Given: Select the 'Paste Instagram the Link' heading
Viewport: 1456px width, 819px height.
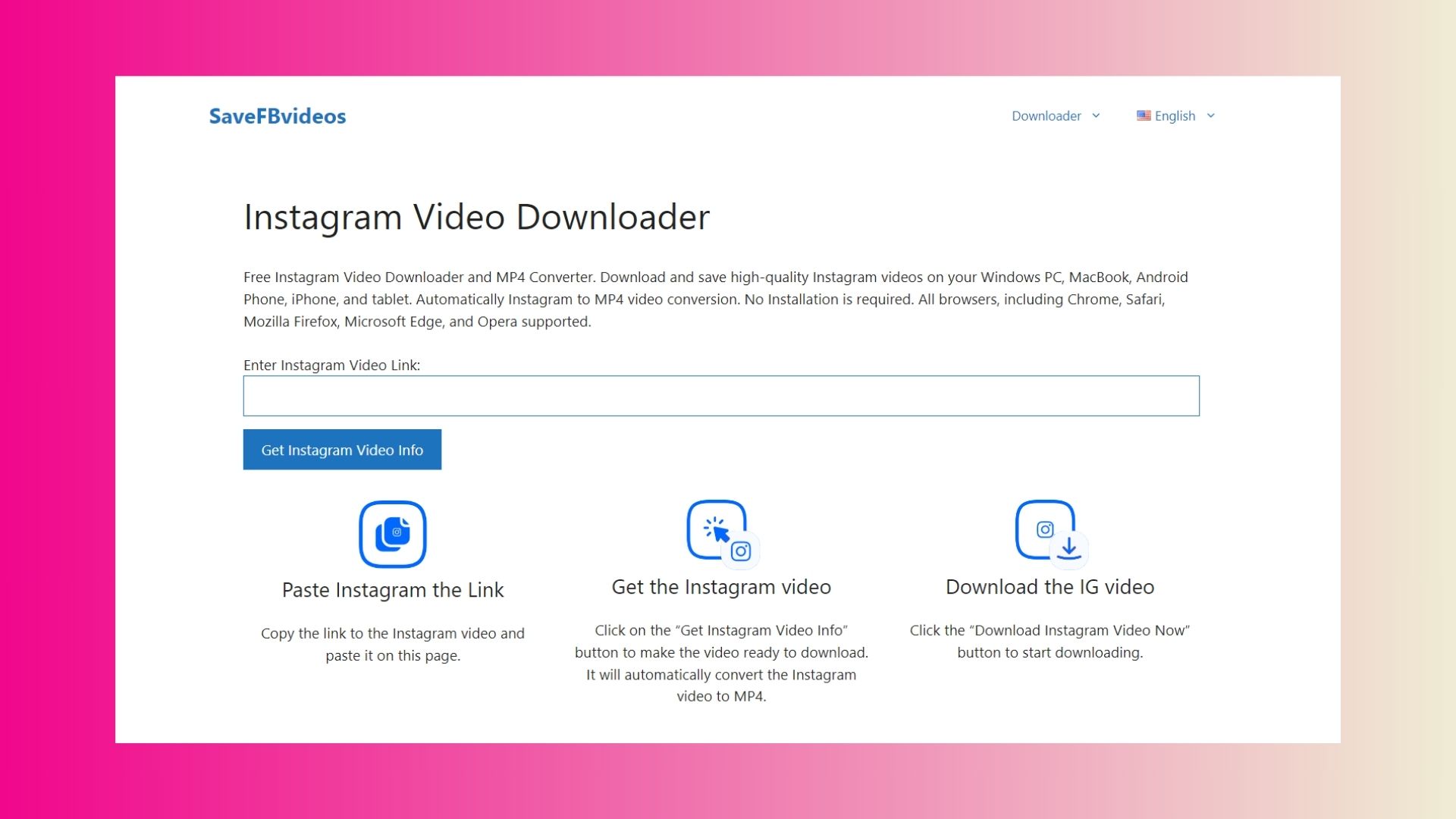Looking at the screenshot, I should coord(393,590).
